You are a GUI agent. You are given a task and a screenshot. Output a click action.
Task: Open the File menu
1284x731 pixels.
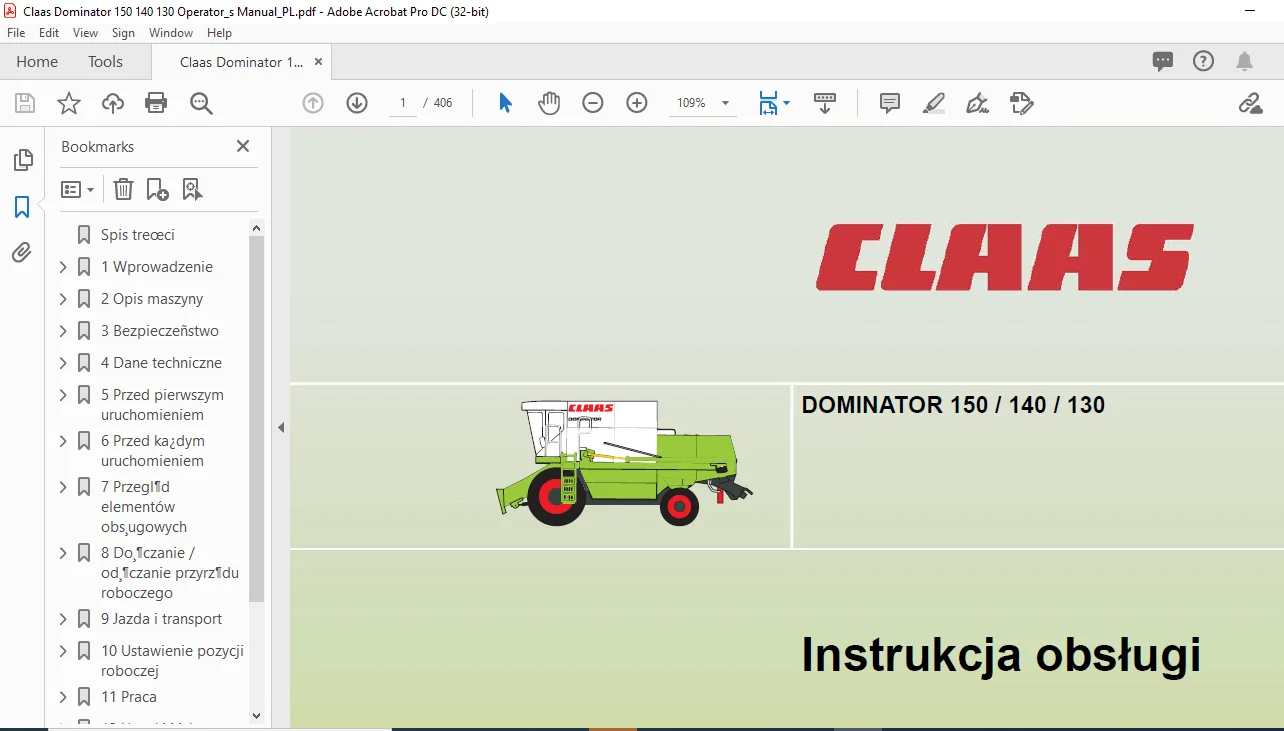(16, 33)
